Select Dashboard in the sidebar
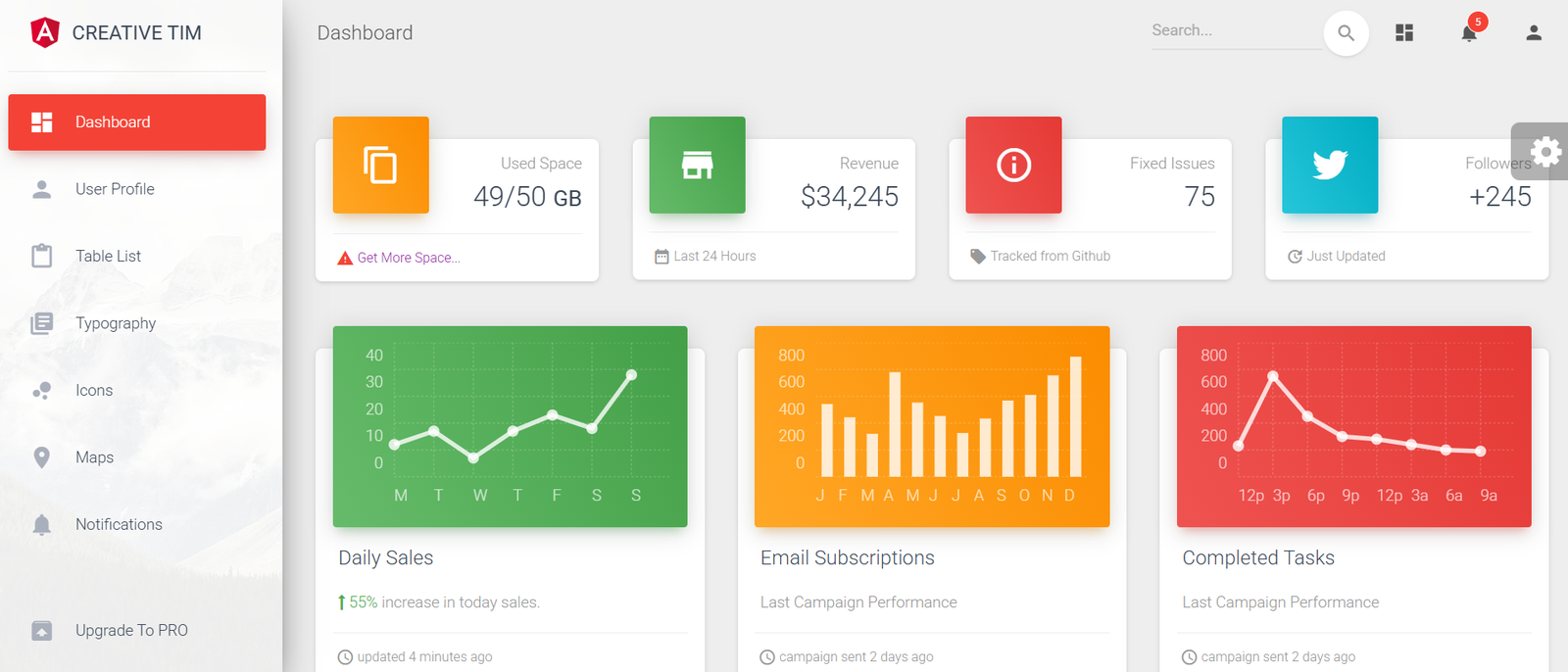1568x672 pixels. [x=137, y=122]
